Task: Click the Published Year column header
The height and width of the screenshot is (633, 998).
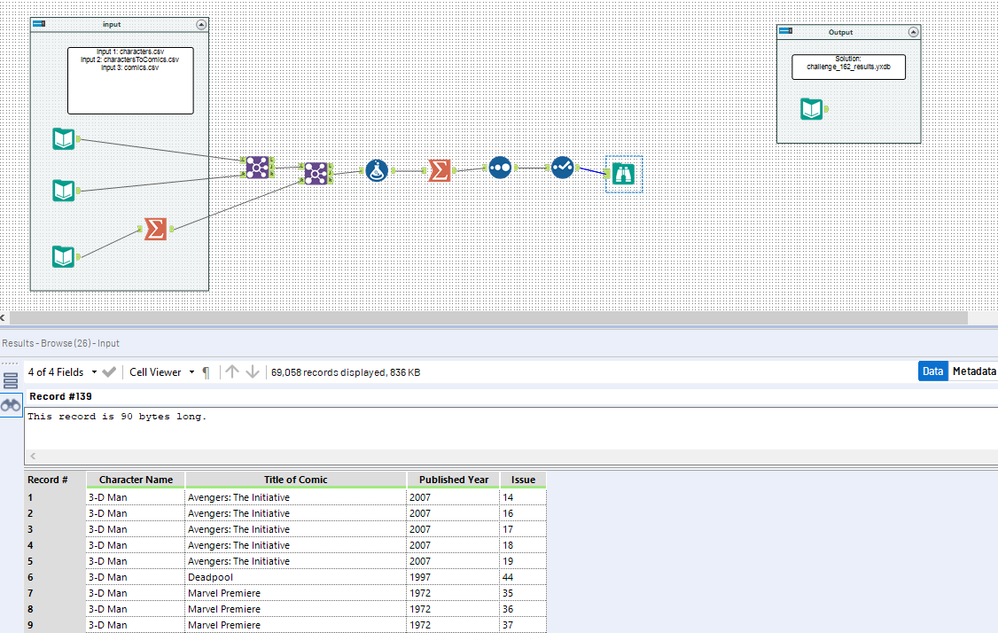Action: [453, 480]
